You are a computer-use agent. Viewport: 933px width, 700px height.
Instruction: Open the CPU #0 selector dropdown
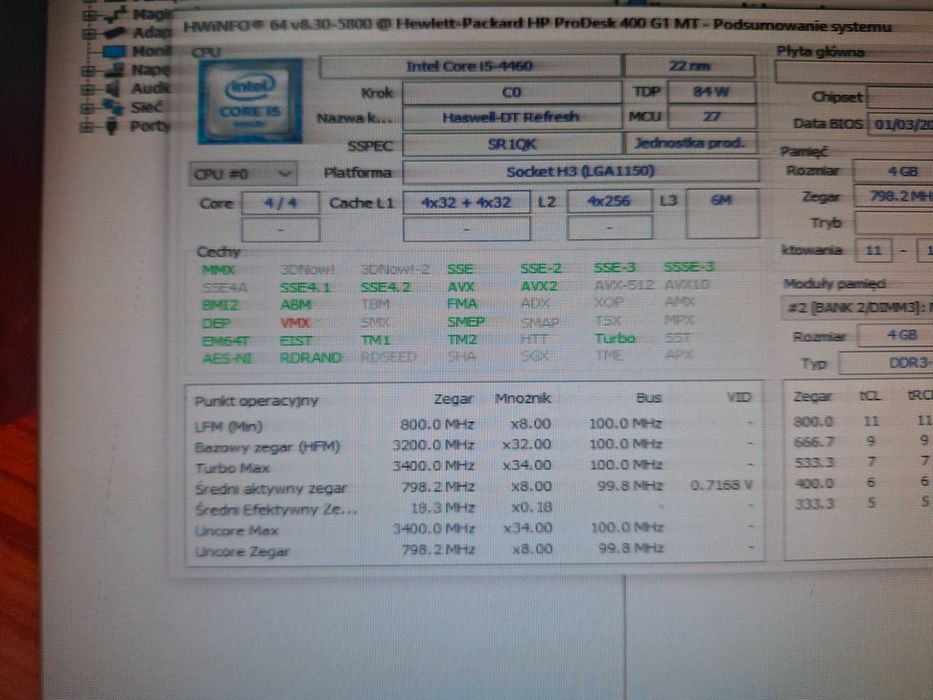click(x=243, y=174)
